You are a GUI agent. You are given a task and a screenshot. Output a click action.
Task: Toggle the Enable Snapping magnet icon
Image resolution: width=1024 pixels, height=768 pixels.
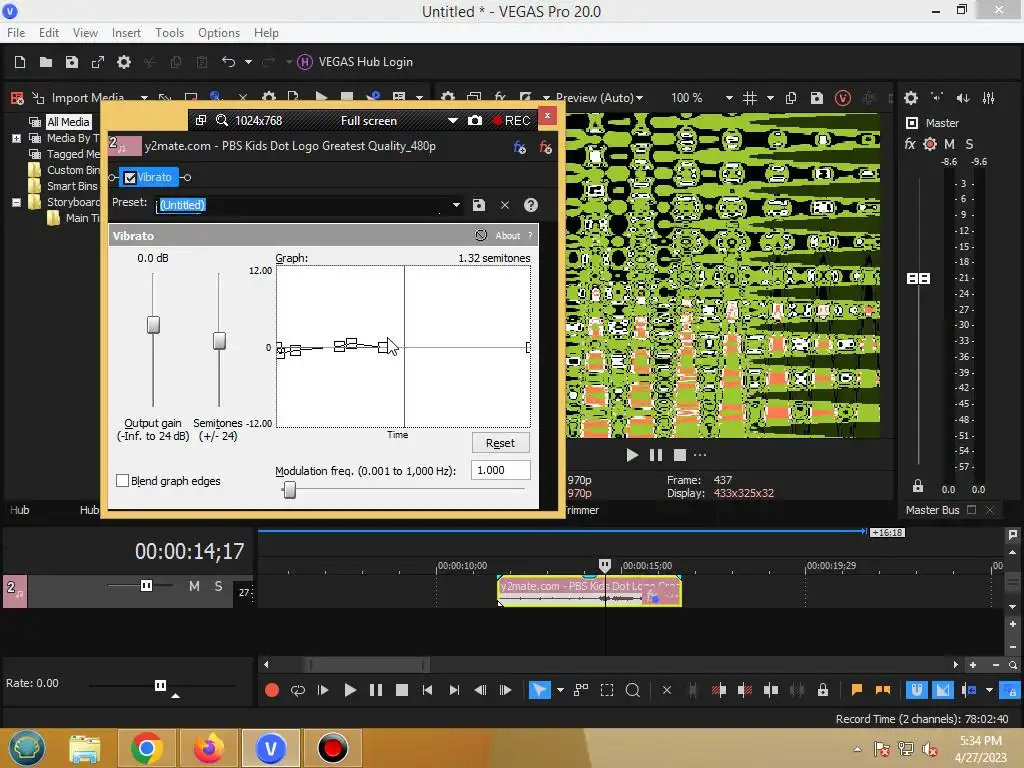pos(916,690)
